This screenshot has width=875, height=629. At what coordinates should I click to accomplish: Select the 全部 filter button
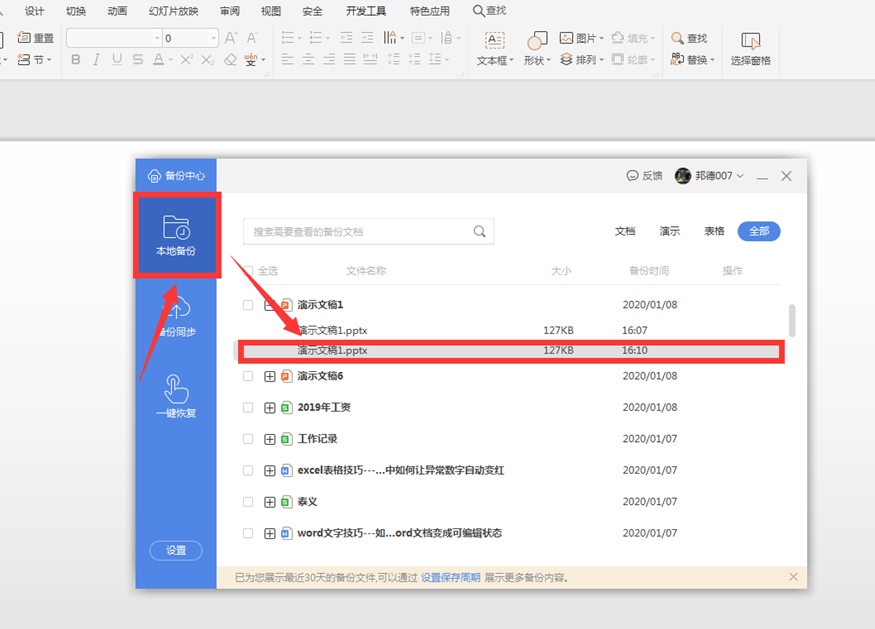(759, 231)
